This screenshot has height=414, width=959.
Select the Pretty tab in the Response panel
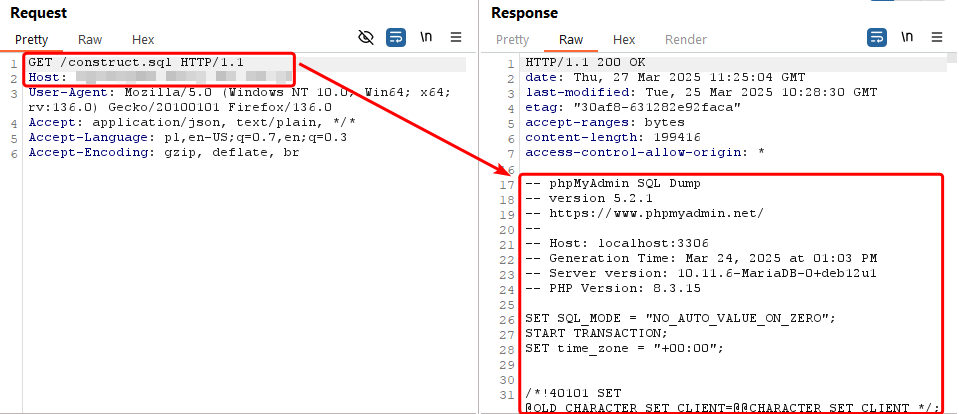(513, 40)
